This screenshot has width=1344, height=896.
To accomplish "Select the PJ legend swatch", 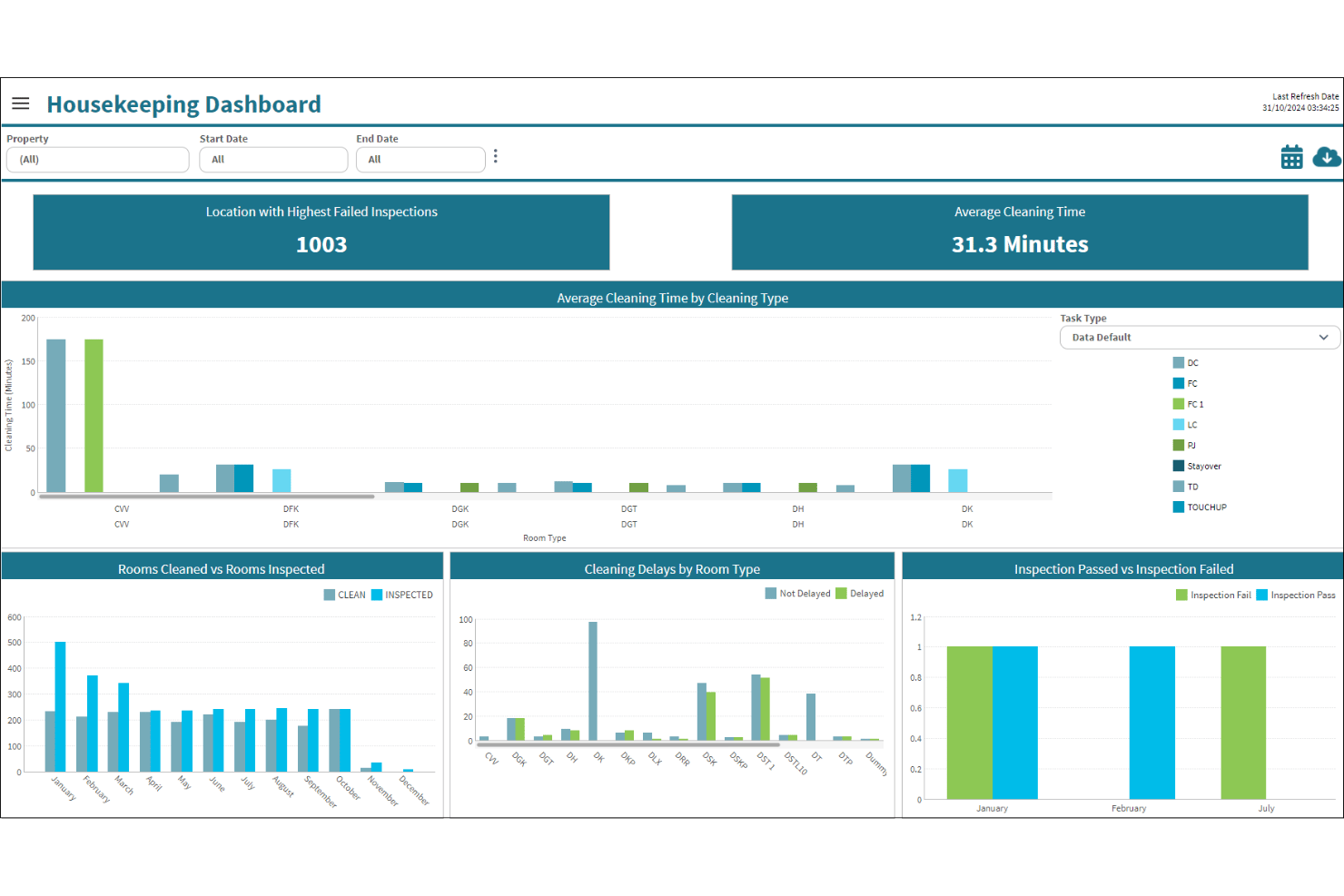I will tap(1179, 446).
